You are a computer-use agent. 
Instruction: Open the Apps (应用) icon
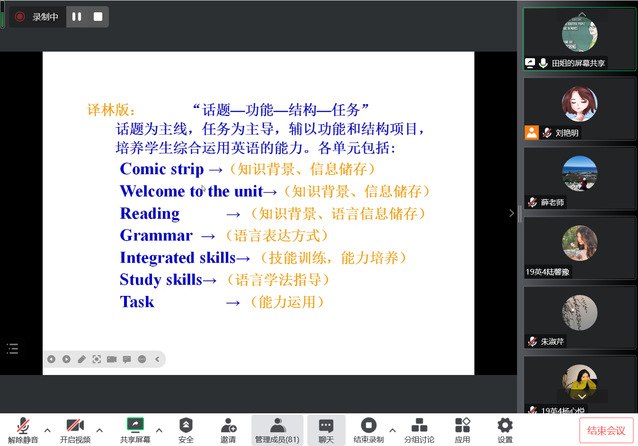(462, 429)
